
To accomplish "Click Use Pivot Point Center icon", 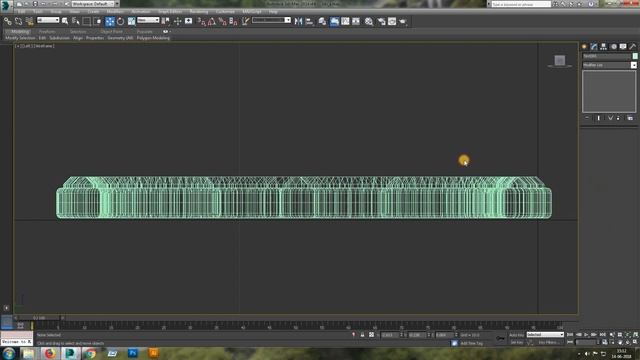I will click(x=166, y=21).
